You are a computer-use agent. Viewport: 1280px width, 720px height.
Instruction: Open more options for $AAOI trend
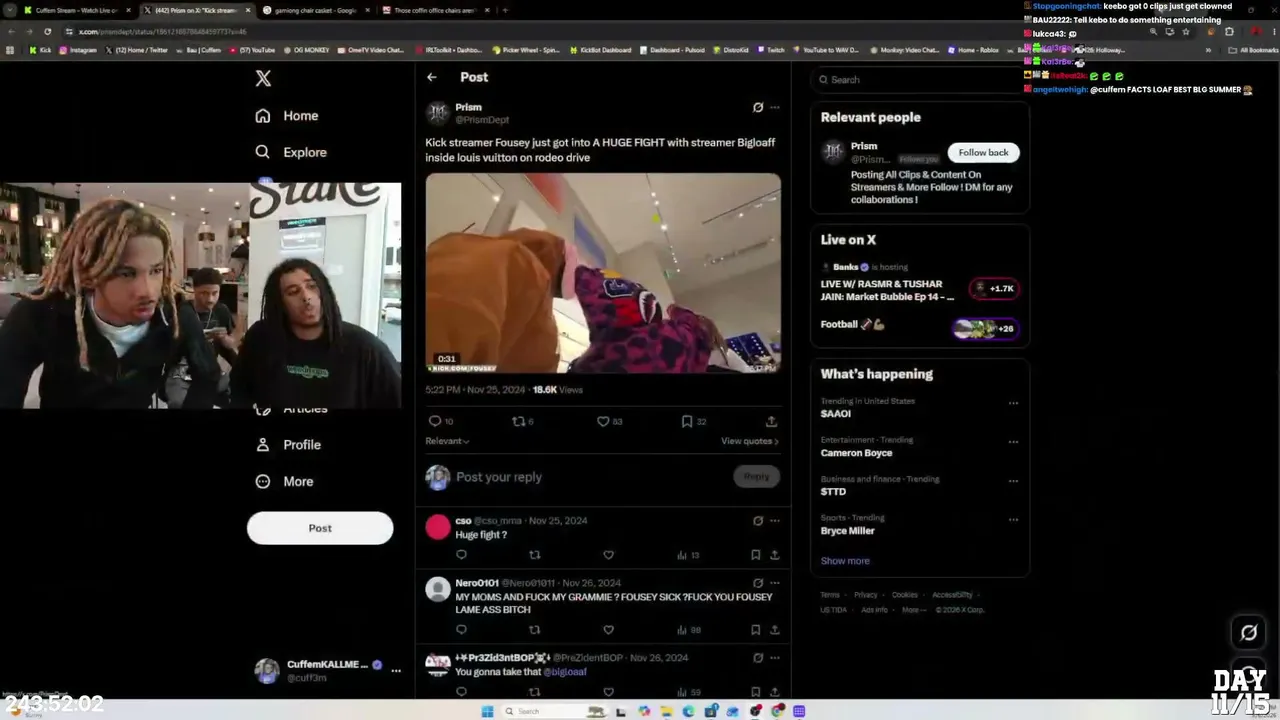click(1013, 404)
